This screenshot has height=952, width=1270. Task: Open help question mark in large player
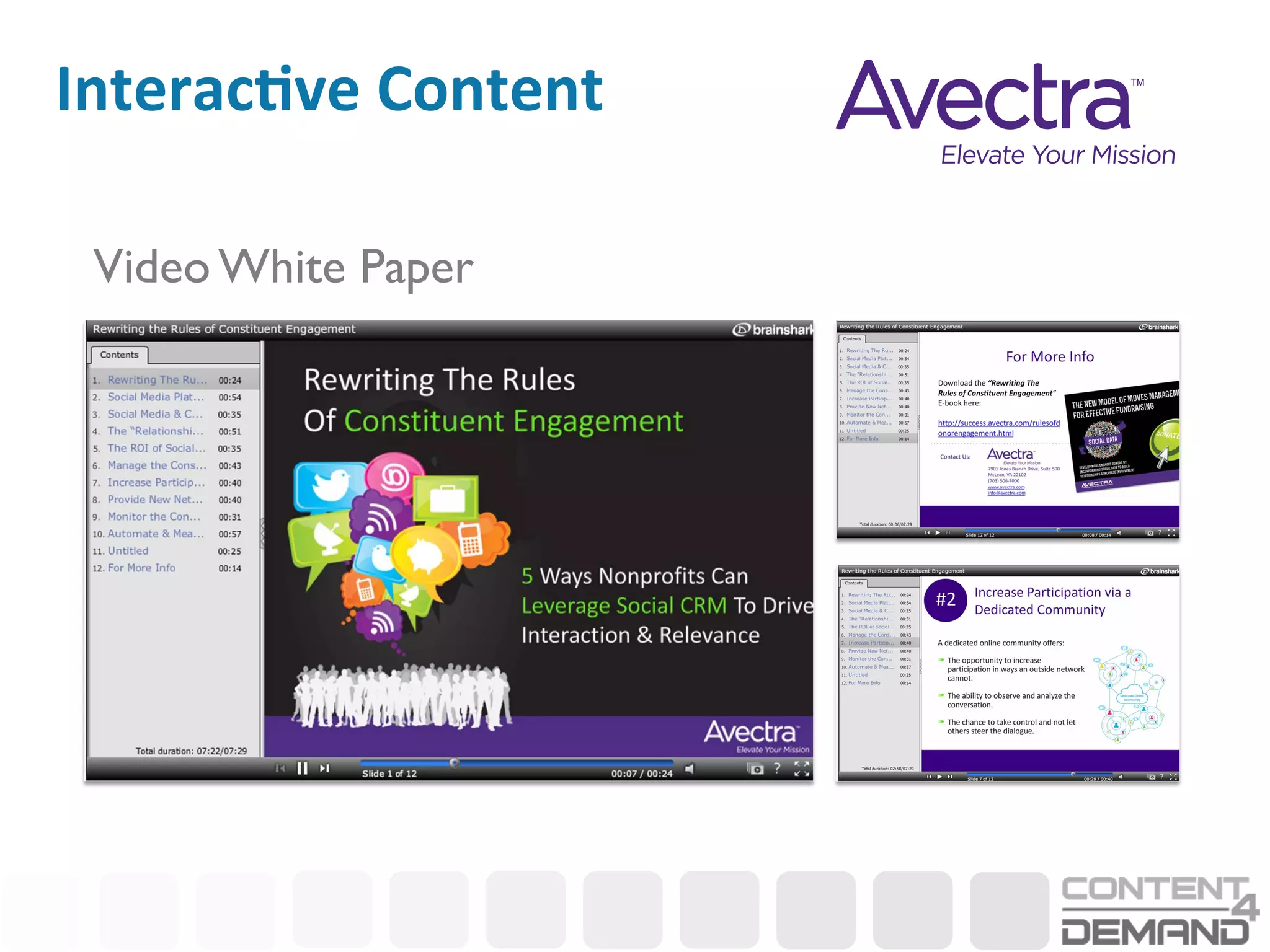(x=778, y=769)
